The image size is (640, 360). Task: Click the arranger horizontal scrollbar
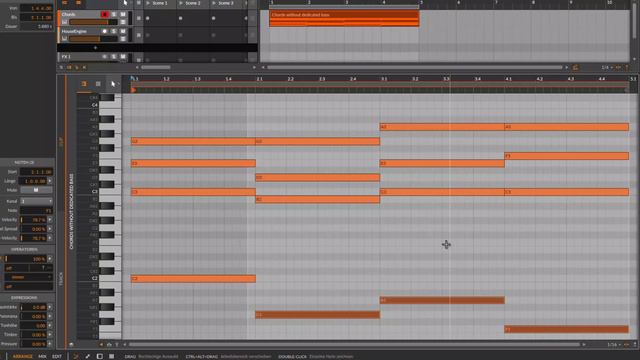pos(415,67)
